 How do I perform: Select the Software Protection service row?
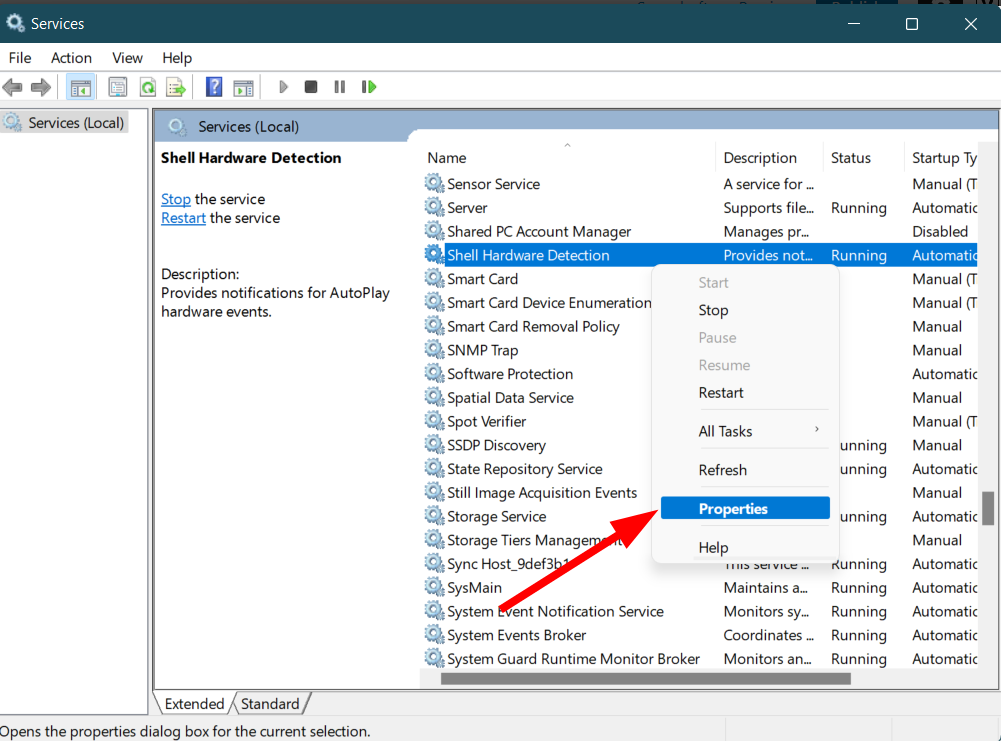pos(510,374)
